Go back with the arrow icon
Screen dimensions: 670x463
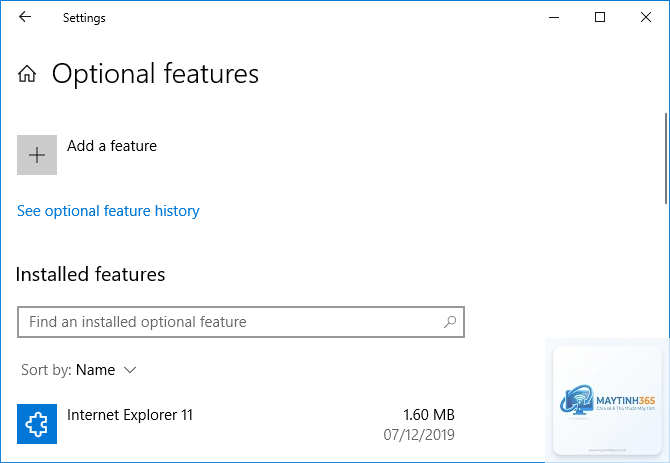(x=25, y=17)
